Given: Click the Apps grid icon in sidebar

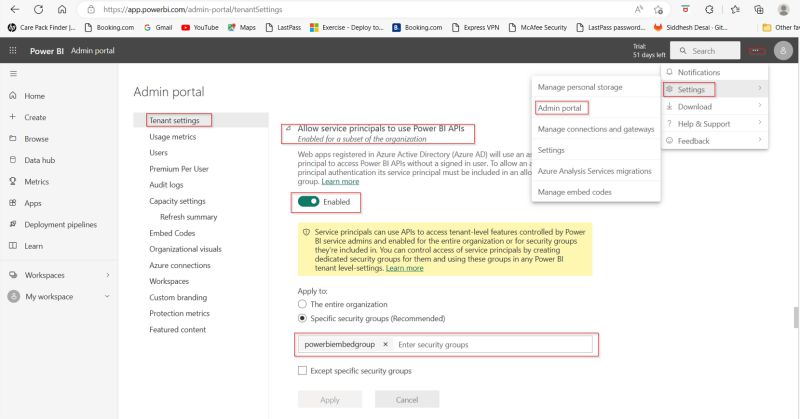Looking at the screenshot, I should click(x=13, y=203).
